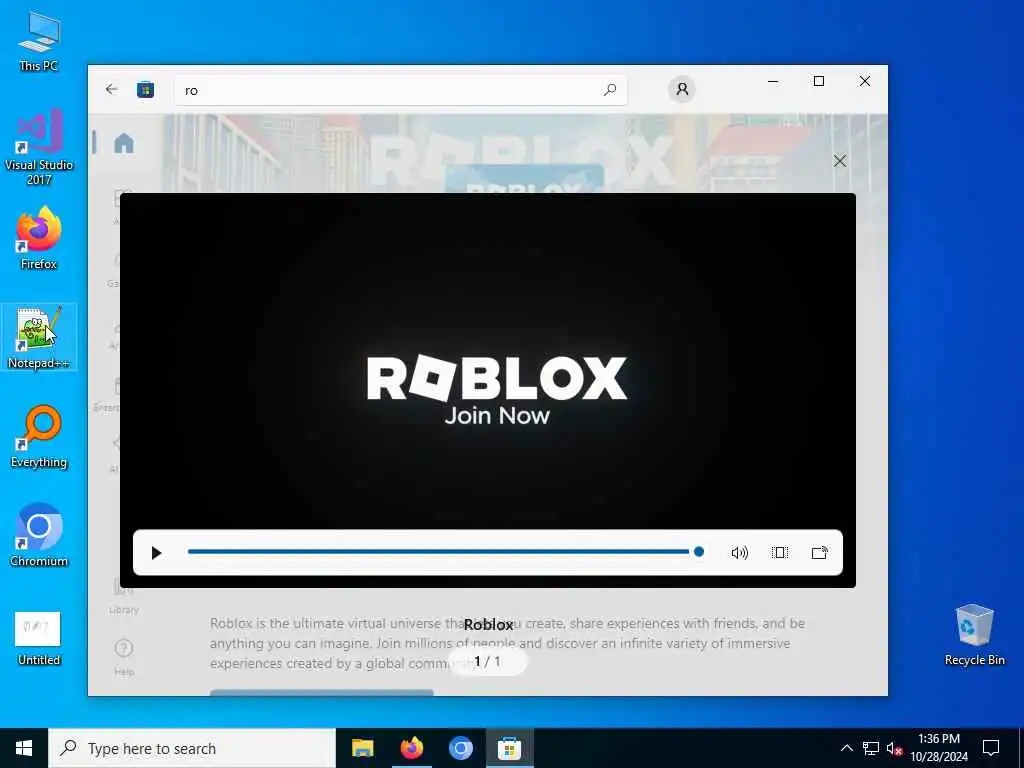
Task: Open the Home tab in Store sidebar
Action: (123, 143)
